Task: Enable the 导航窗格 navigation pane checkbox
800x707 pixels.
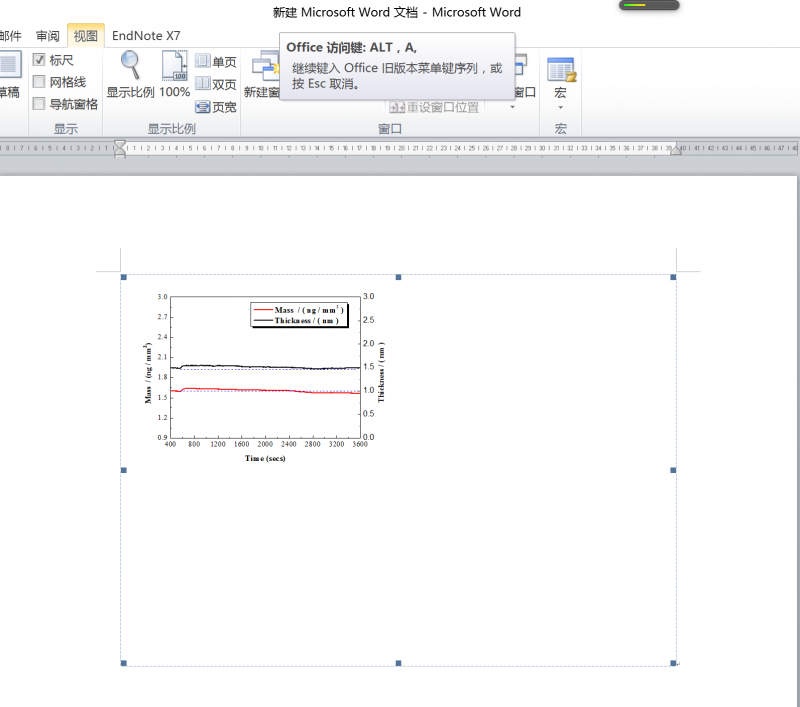Action: coord(39,104)
